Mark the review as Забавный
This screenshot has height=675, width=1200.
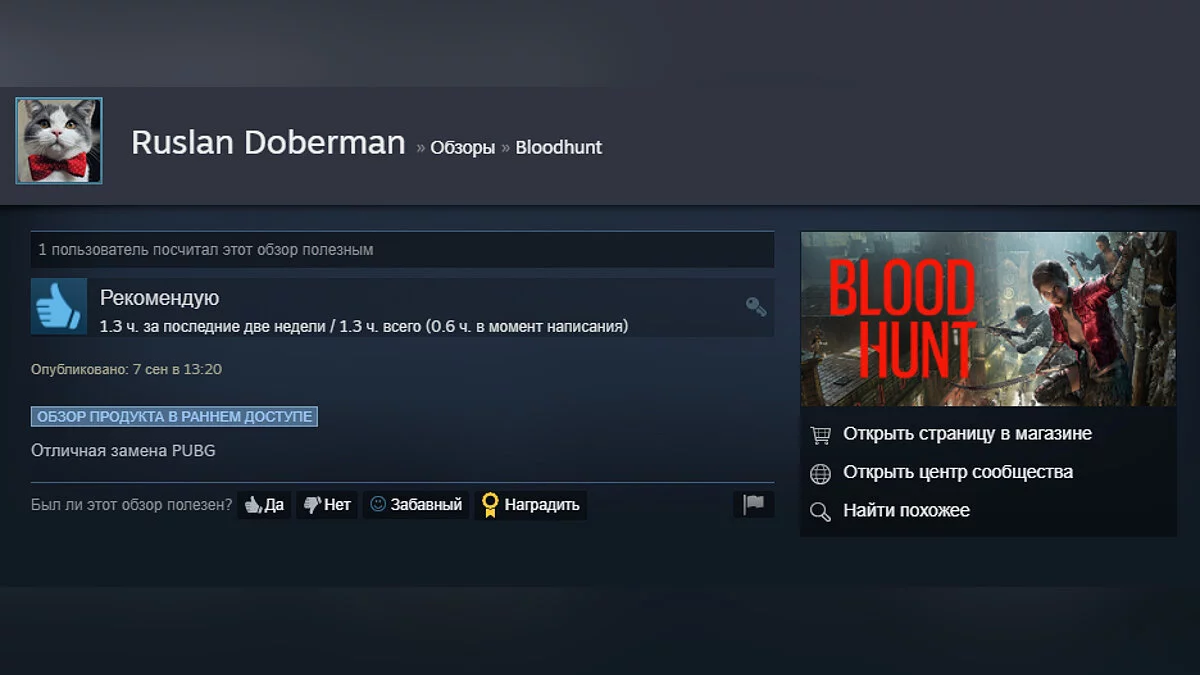[416, 505]
